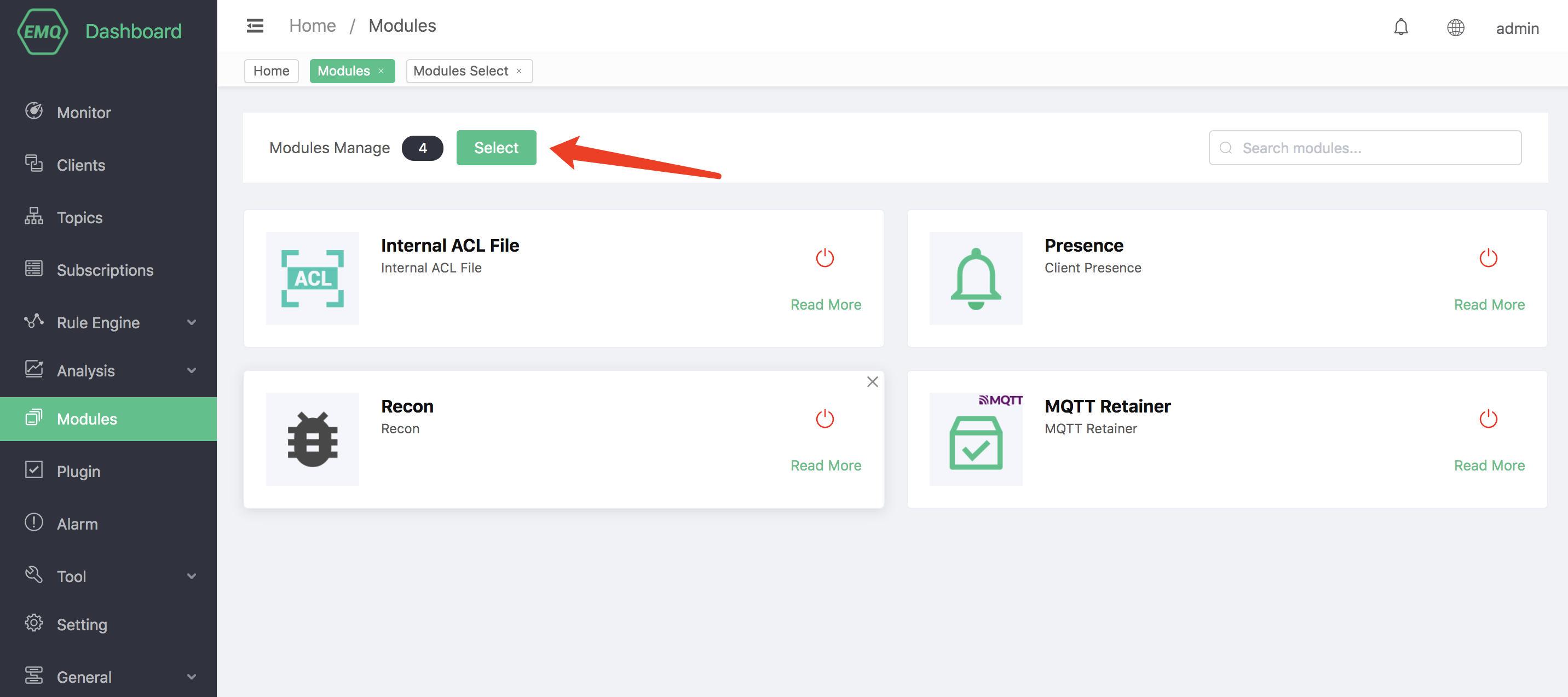Click the MQTT Retainer box thumbnail

pyautogui.click(x=976, y=439)
